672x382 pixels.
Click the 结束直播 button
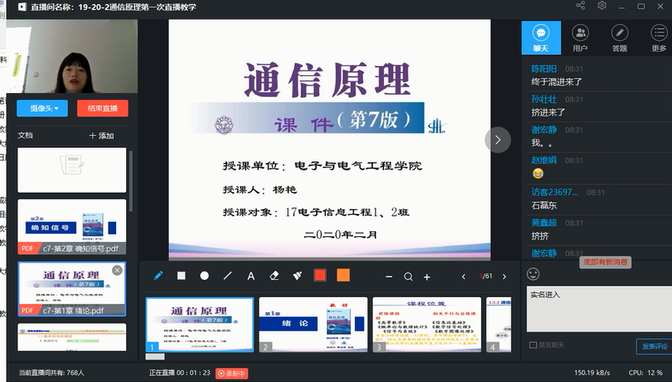tap(102, 108)
